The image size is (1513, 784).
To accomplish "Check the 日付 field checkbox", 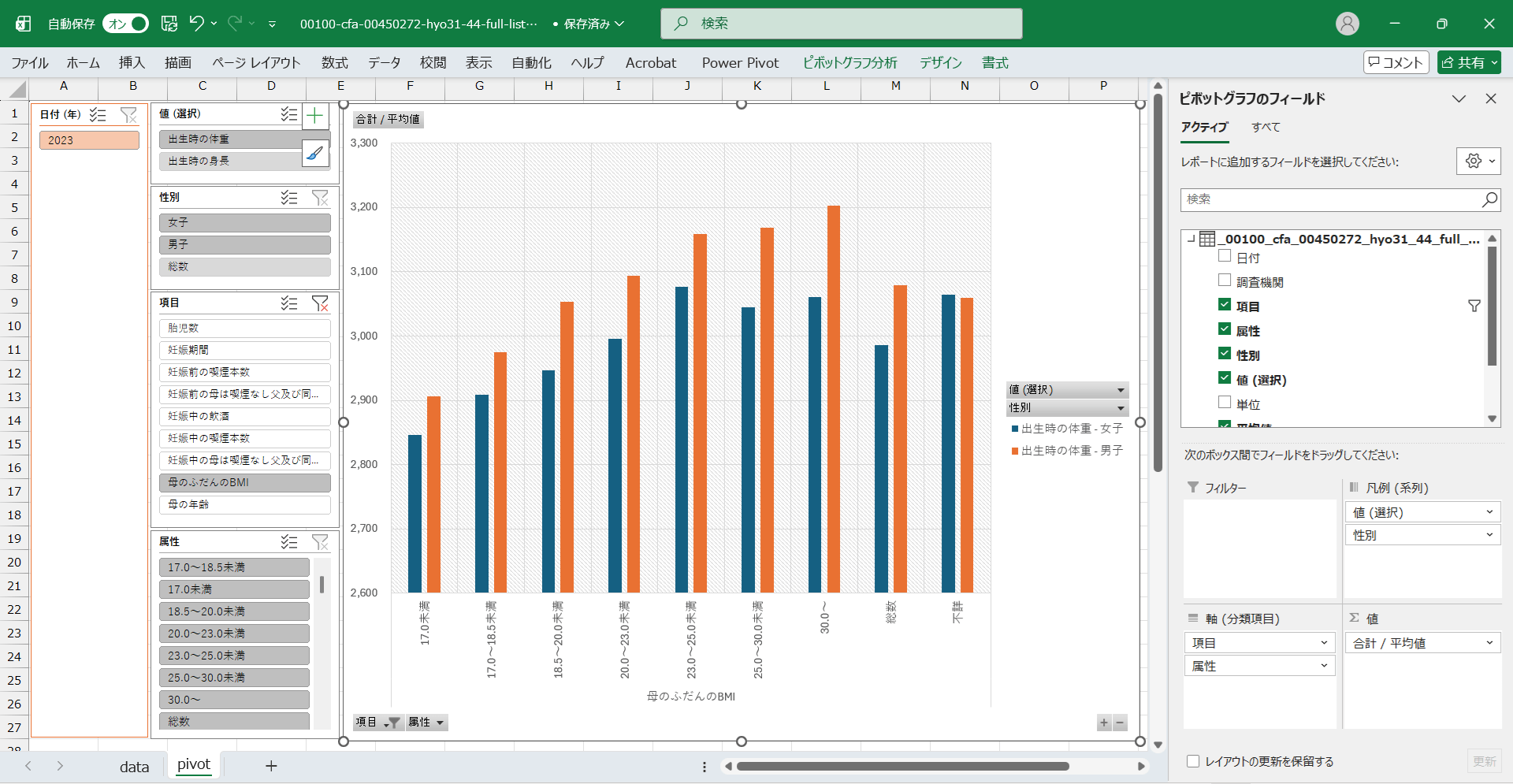I will pos(1225,256).
